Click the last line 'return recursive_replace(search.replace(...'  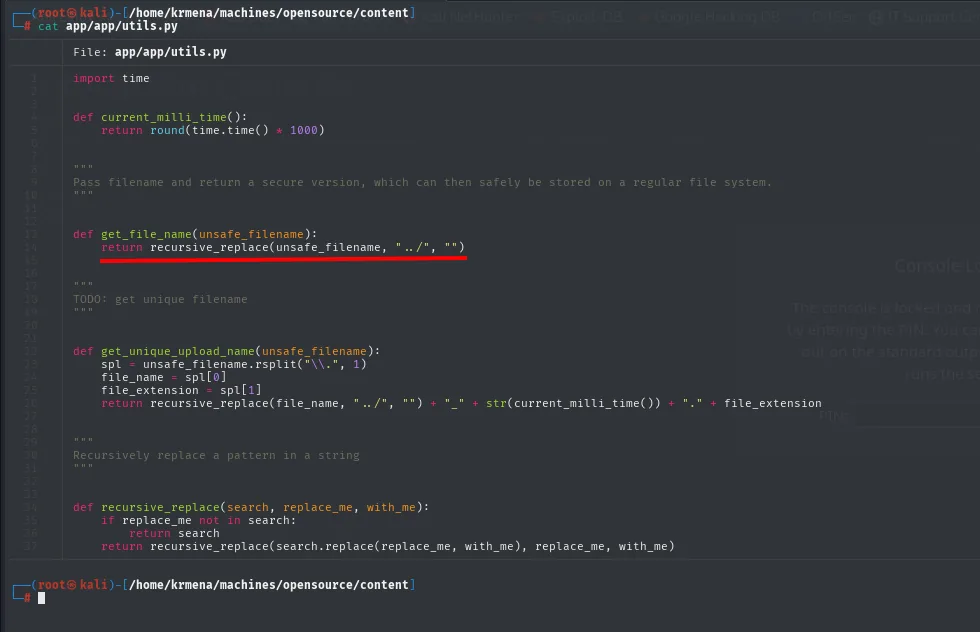click(388, 546)
